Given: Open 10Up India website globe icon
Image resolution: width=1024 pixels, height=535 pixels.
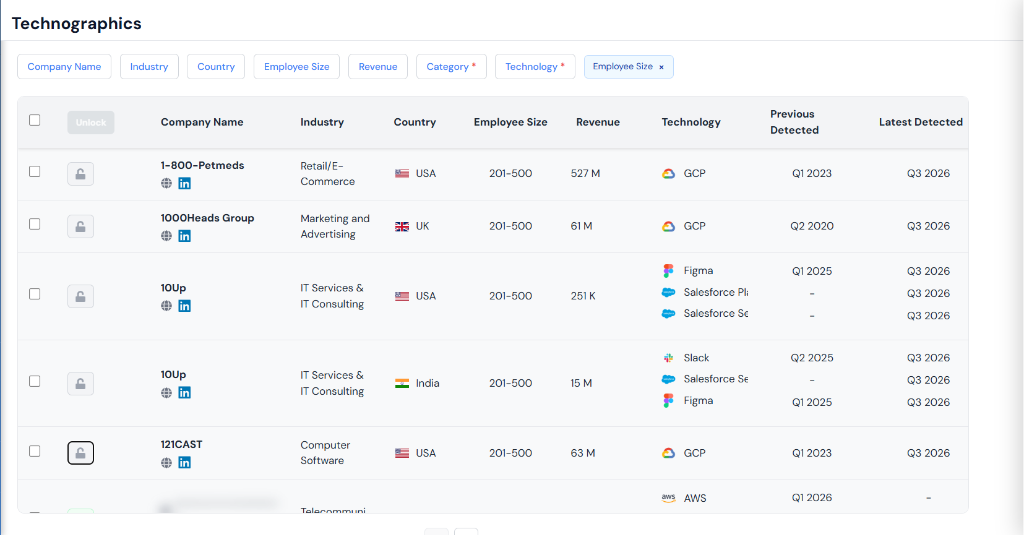Looking at the screenshot, I should pyautogui.click(x=167, y=393).
